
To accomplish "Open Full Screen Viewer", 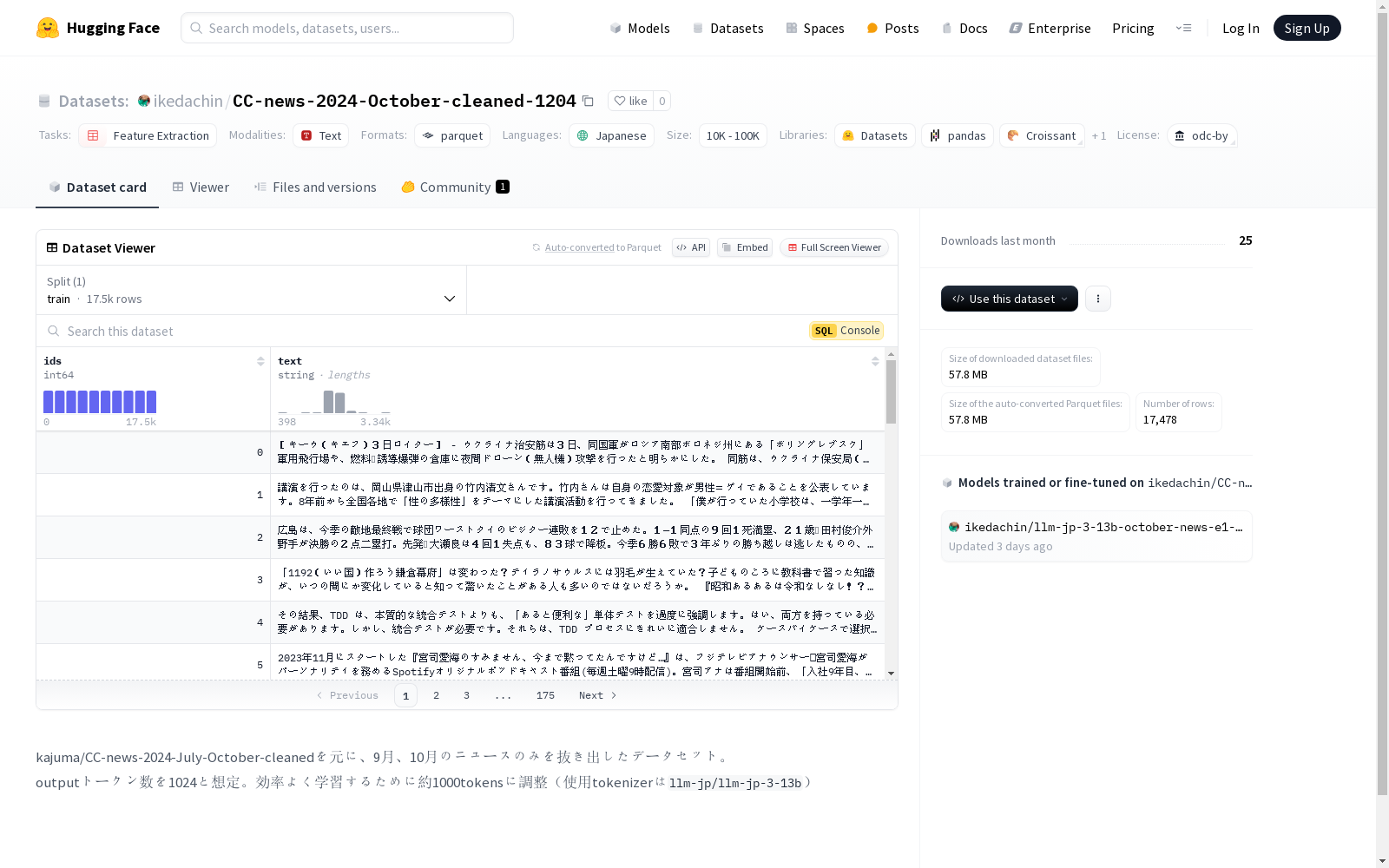I will click(x=834, y=247).
